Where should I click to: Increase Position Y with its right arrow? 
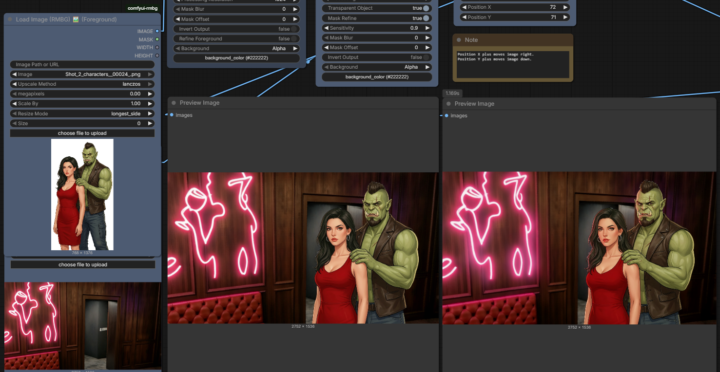(565, 17)
